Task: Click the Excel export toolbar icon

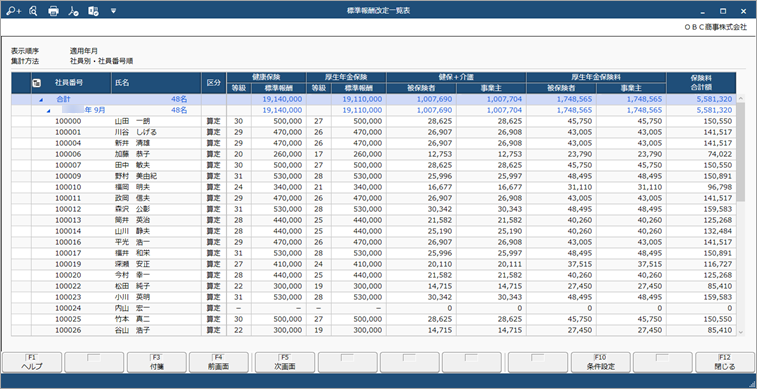Action: [x=94, y=10]
